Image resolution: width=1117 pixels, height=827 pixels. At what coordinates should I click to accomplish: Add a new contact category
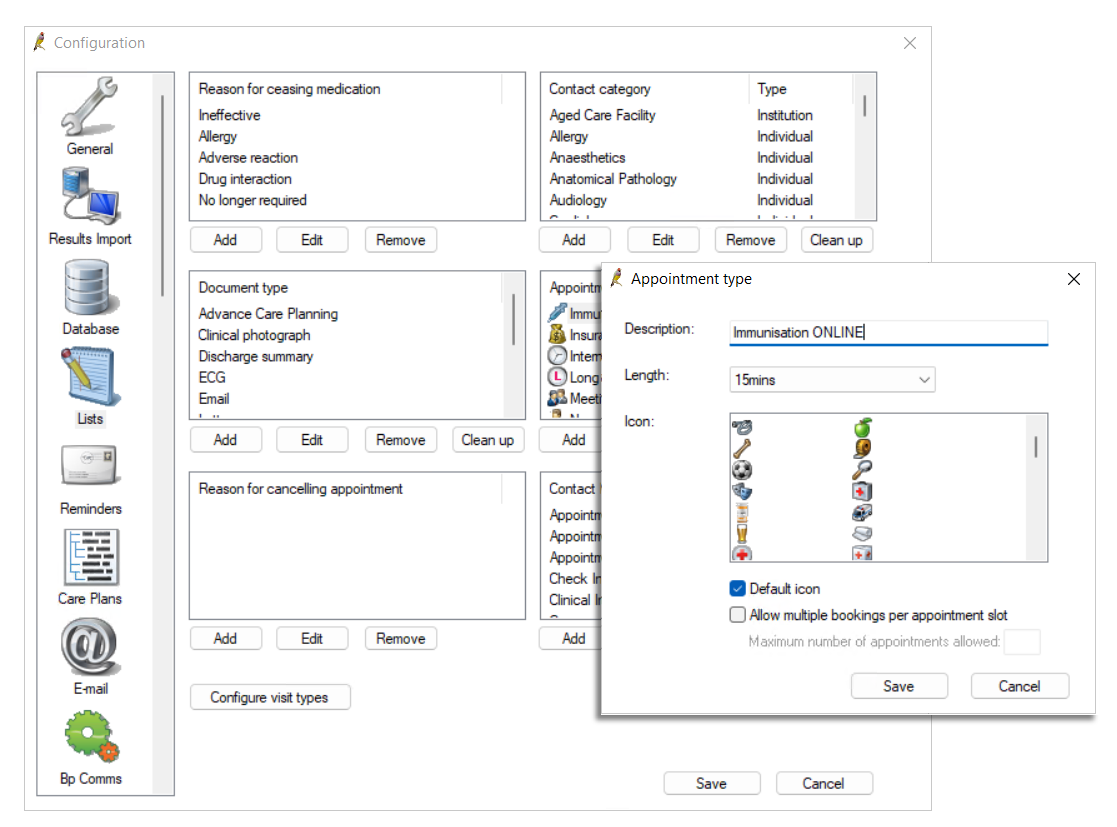[574, 240]
